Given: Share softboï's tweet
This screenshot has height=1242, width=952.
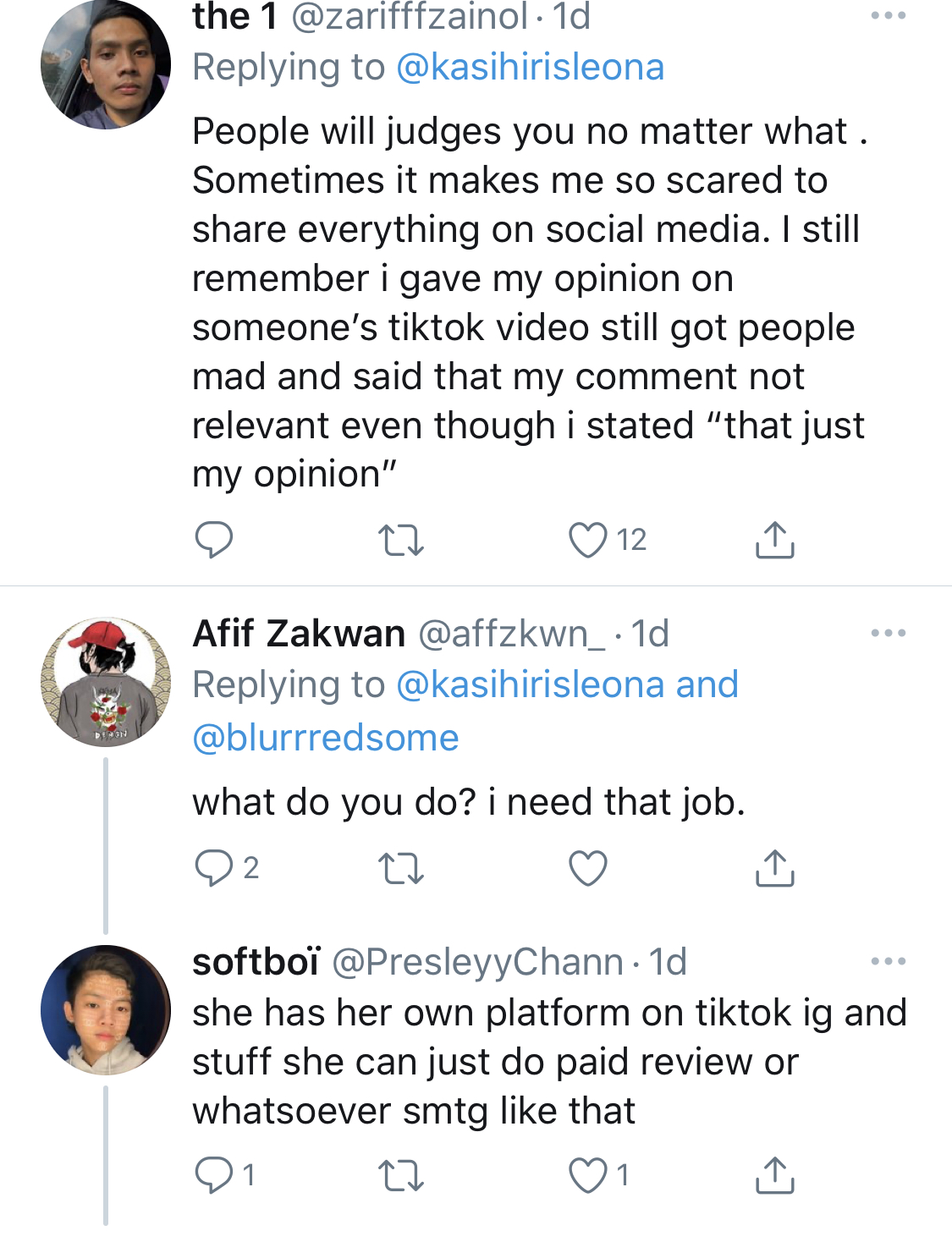Looking at the screenshot, I should point(774,1175).
